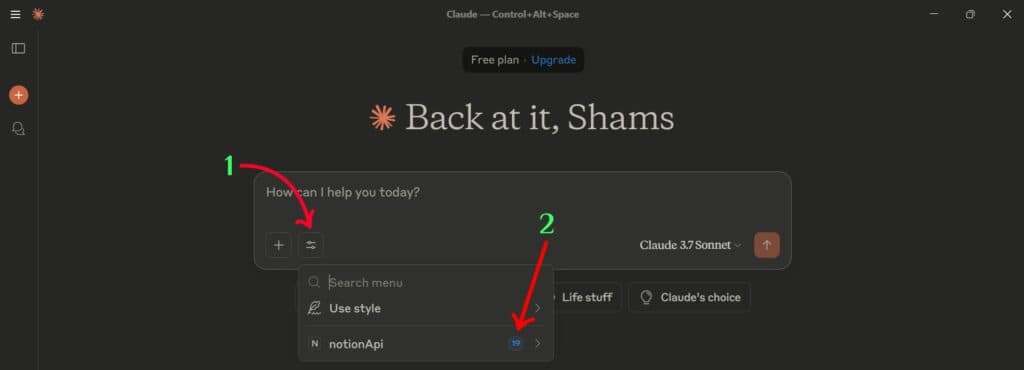The height and width of the screenshot is (370, 1024).
Task: Open the chats history icon
Action: tap(18, 129)
